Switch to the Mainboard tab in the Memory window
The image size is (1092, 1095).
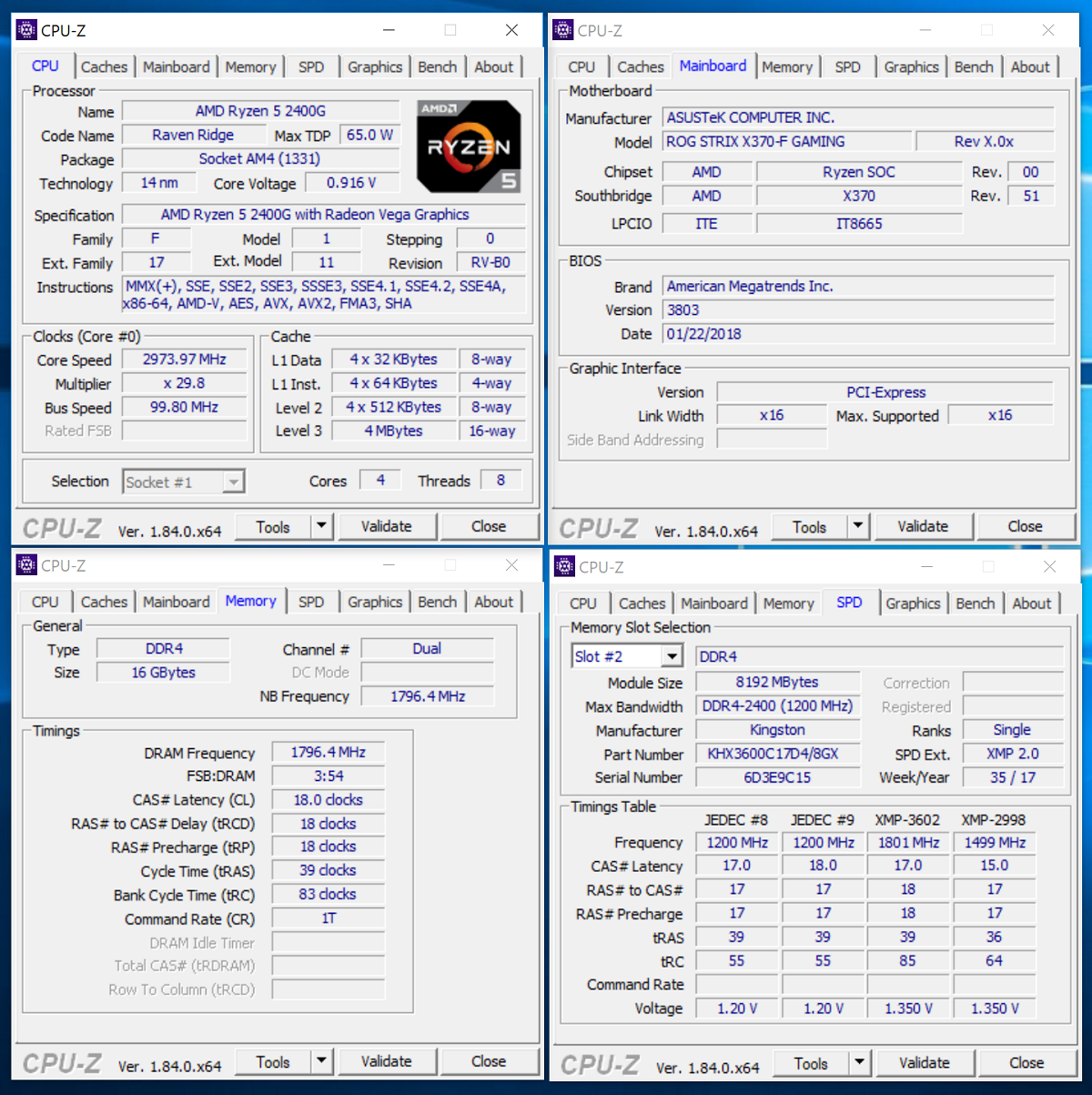(x=176, y=601)
